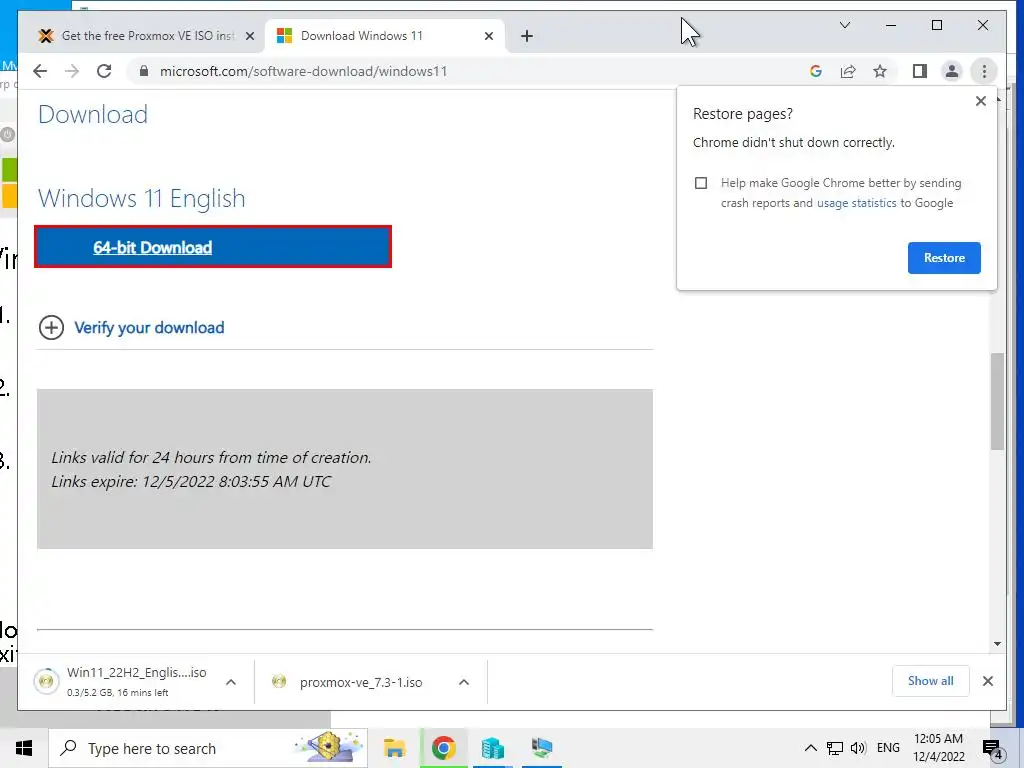
Task: Close the Proxmox VE ISO tab
Action: (x=249, y=36)
